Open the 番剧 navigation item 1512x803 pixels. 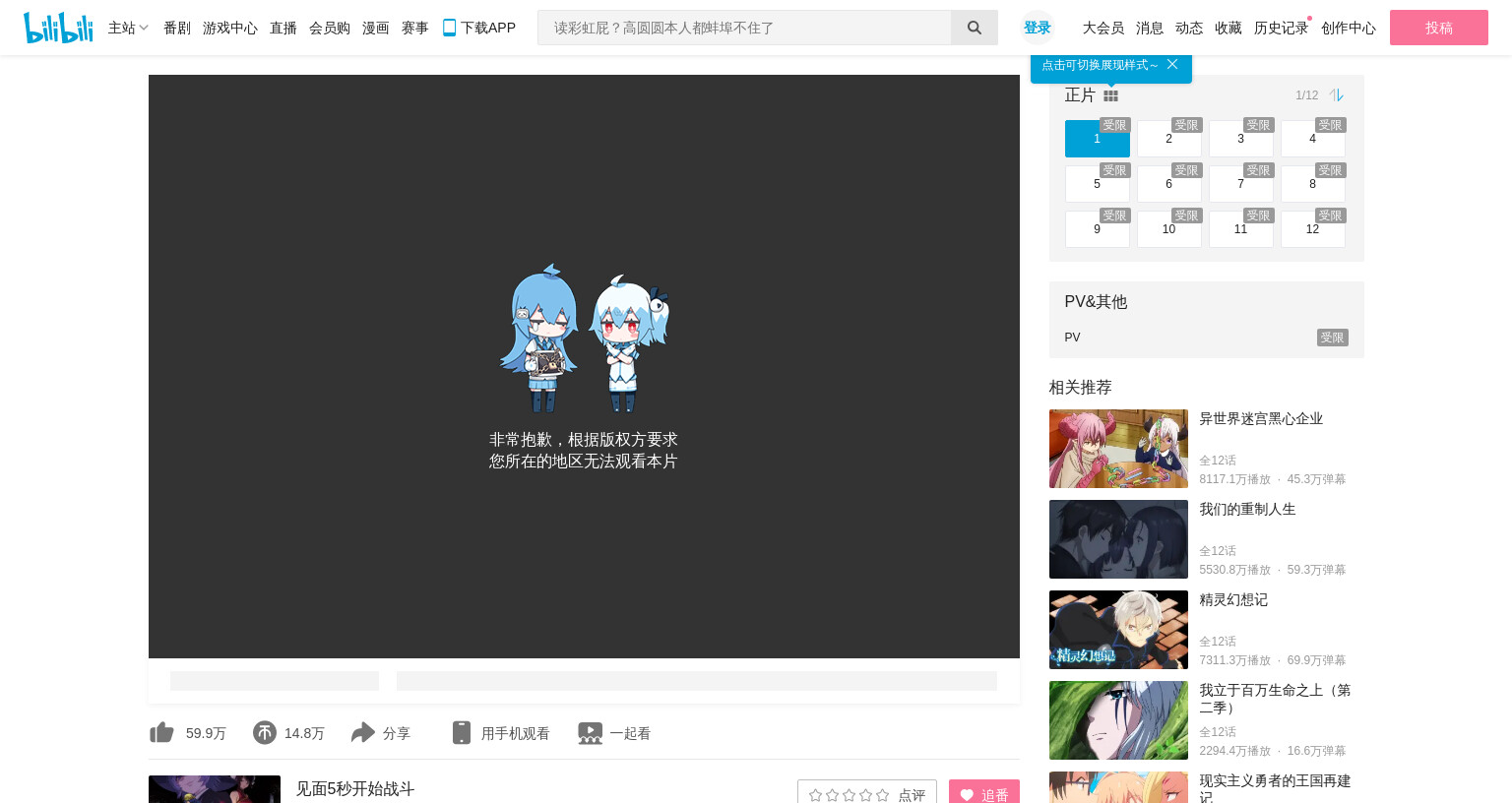tap(177, 28)
